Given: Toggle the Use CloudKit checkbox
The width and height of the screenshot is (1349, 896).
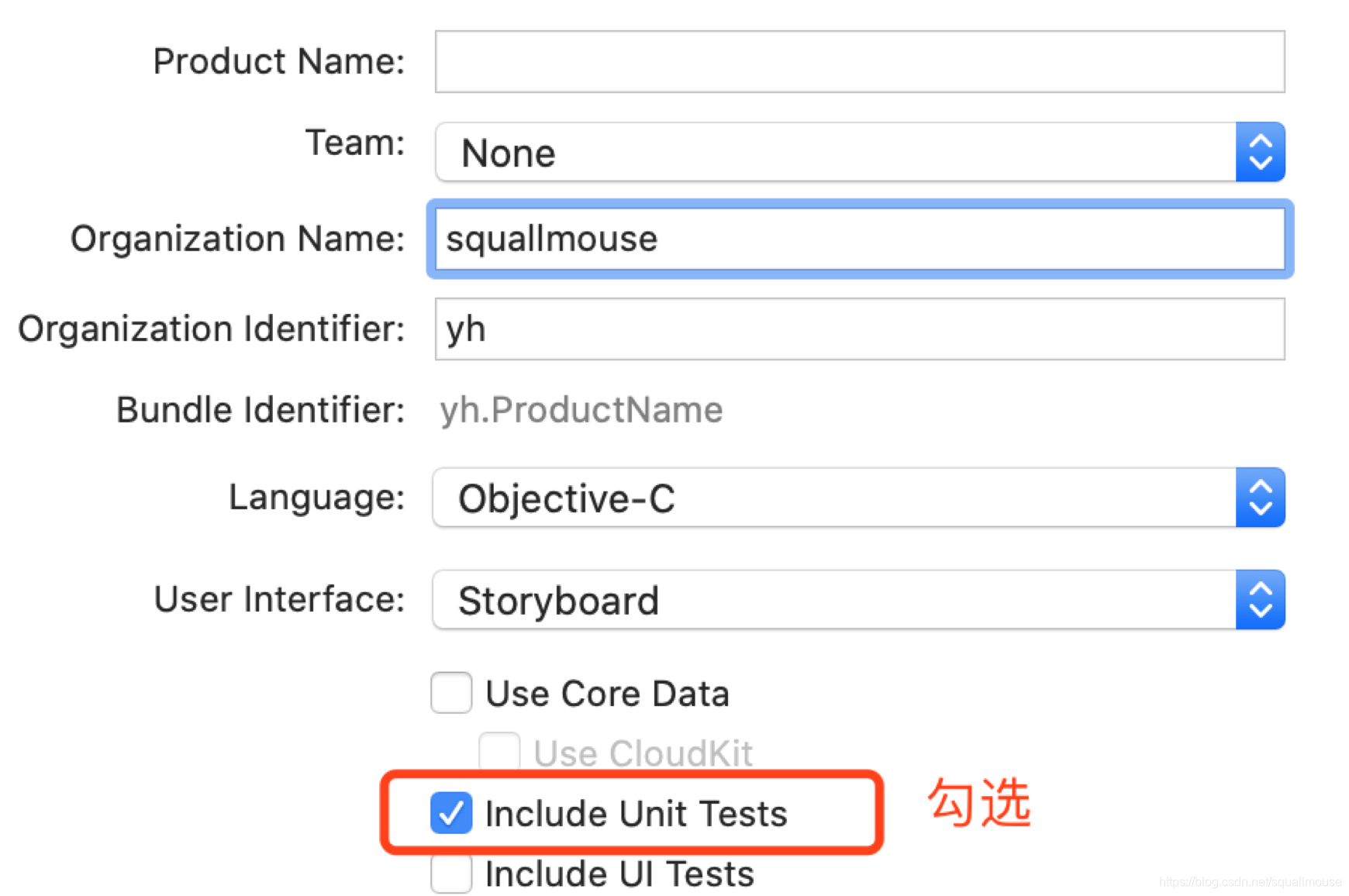Looking at the screenshot, I should click(x=499, y=752).
